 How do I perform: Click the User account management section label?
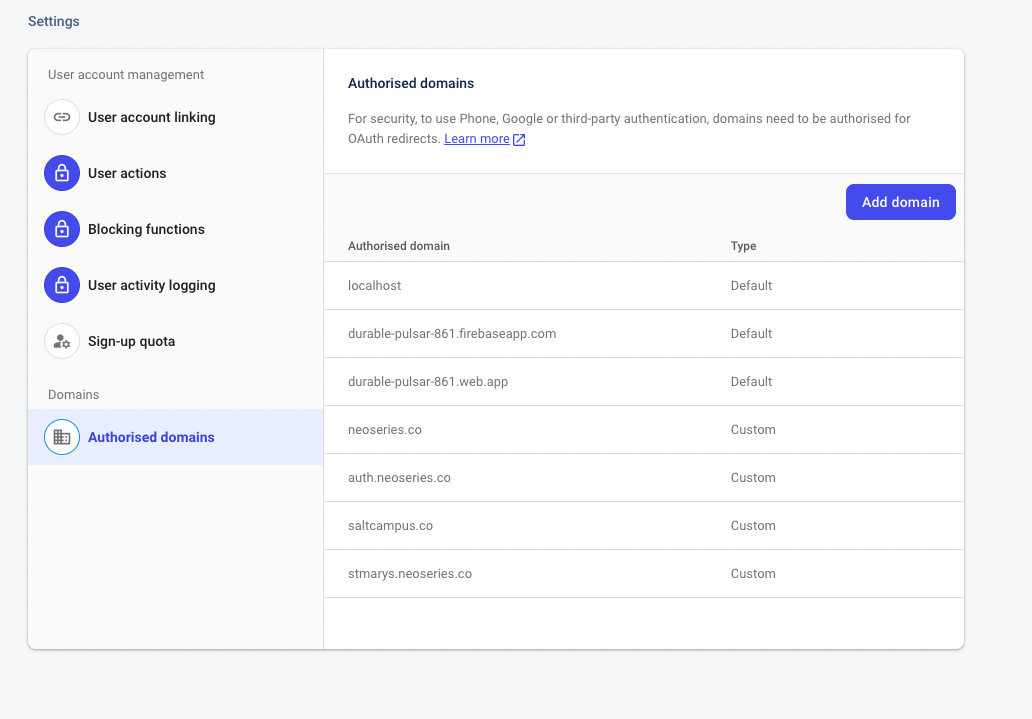(126, 75)
